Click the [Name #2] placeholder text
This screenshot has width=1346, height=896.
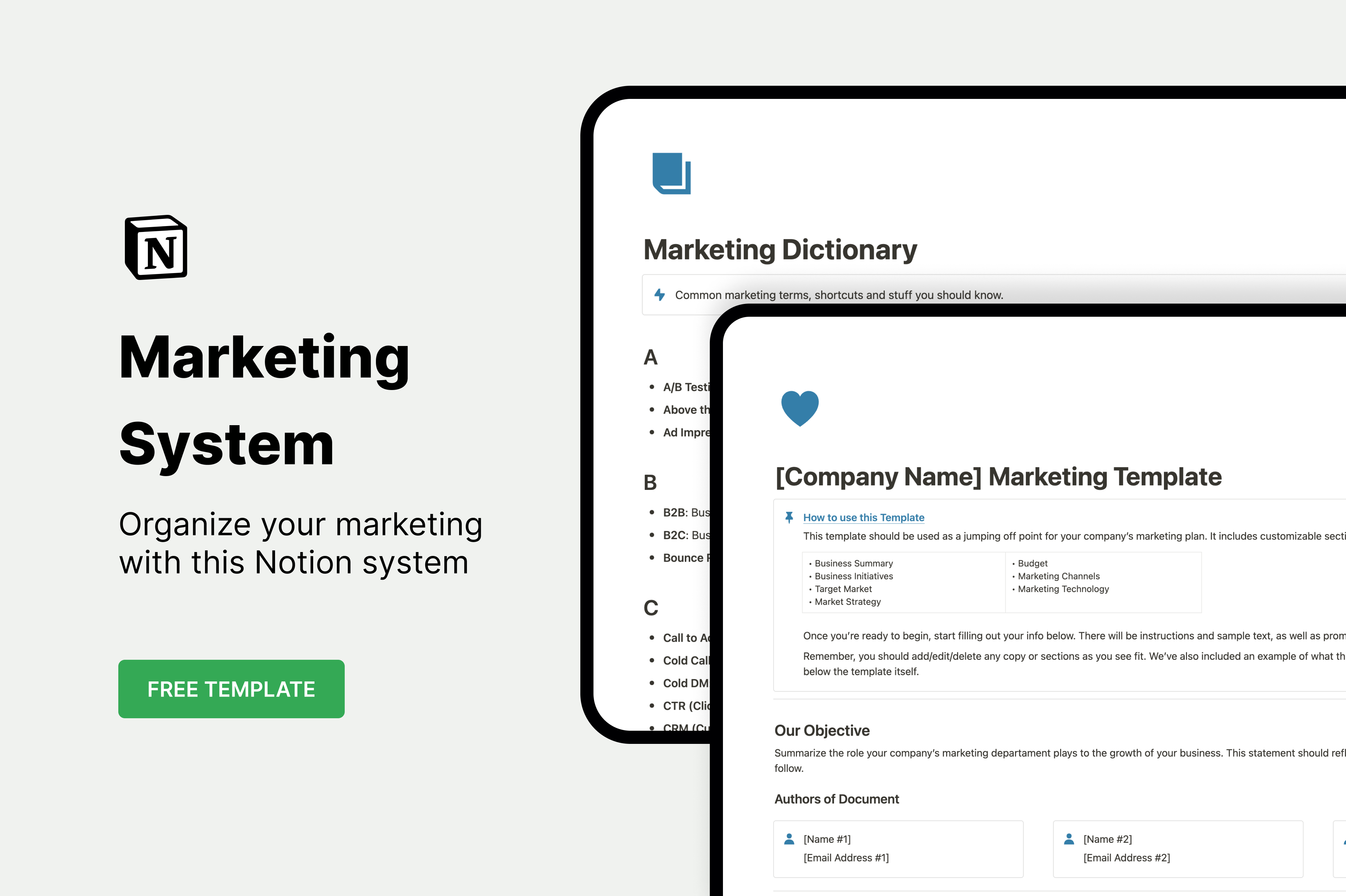coord(1107,839)
